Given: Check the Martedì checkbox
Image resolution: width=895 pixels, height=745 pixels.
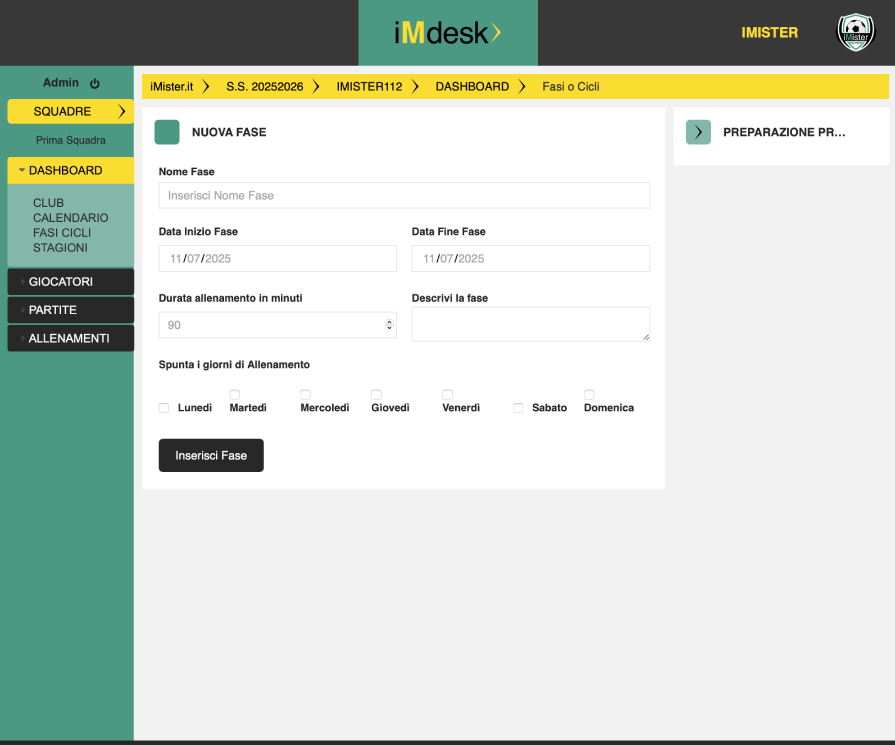Looking at the screenshot, I should coord(235,394).
